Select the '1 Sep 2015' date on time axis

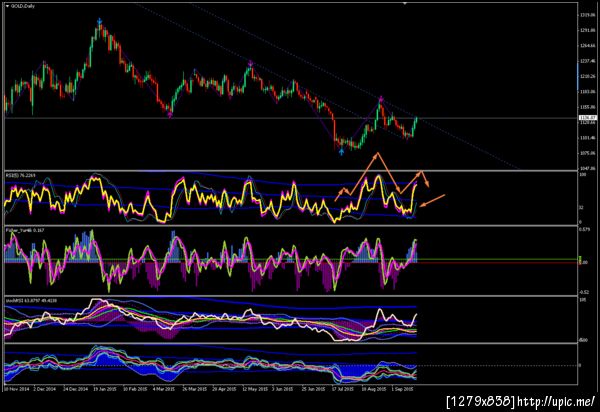click(402, 389)
